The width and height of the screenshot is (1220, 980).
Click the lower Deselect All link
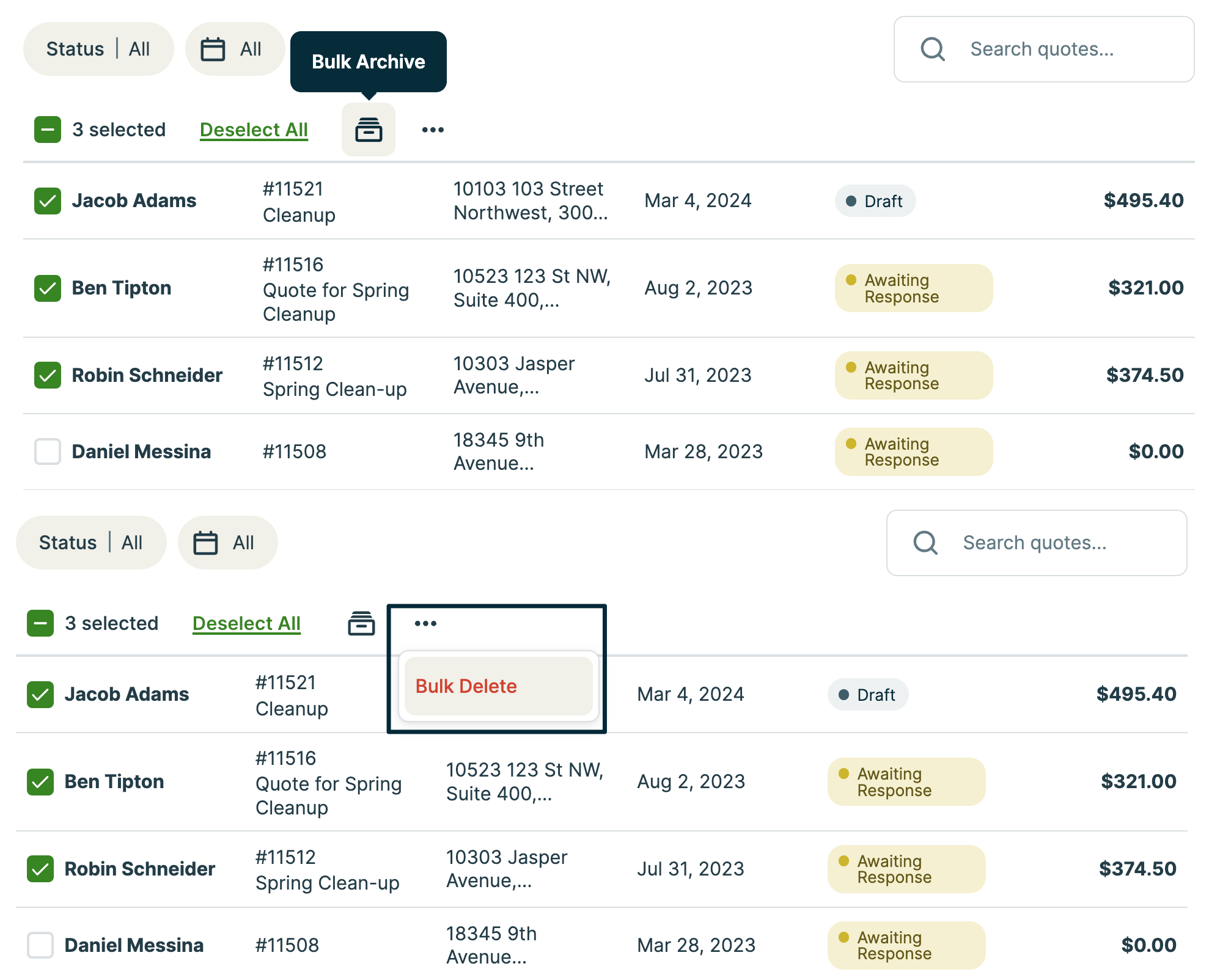click(246, 623)
